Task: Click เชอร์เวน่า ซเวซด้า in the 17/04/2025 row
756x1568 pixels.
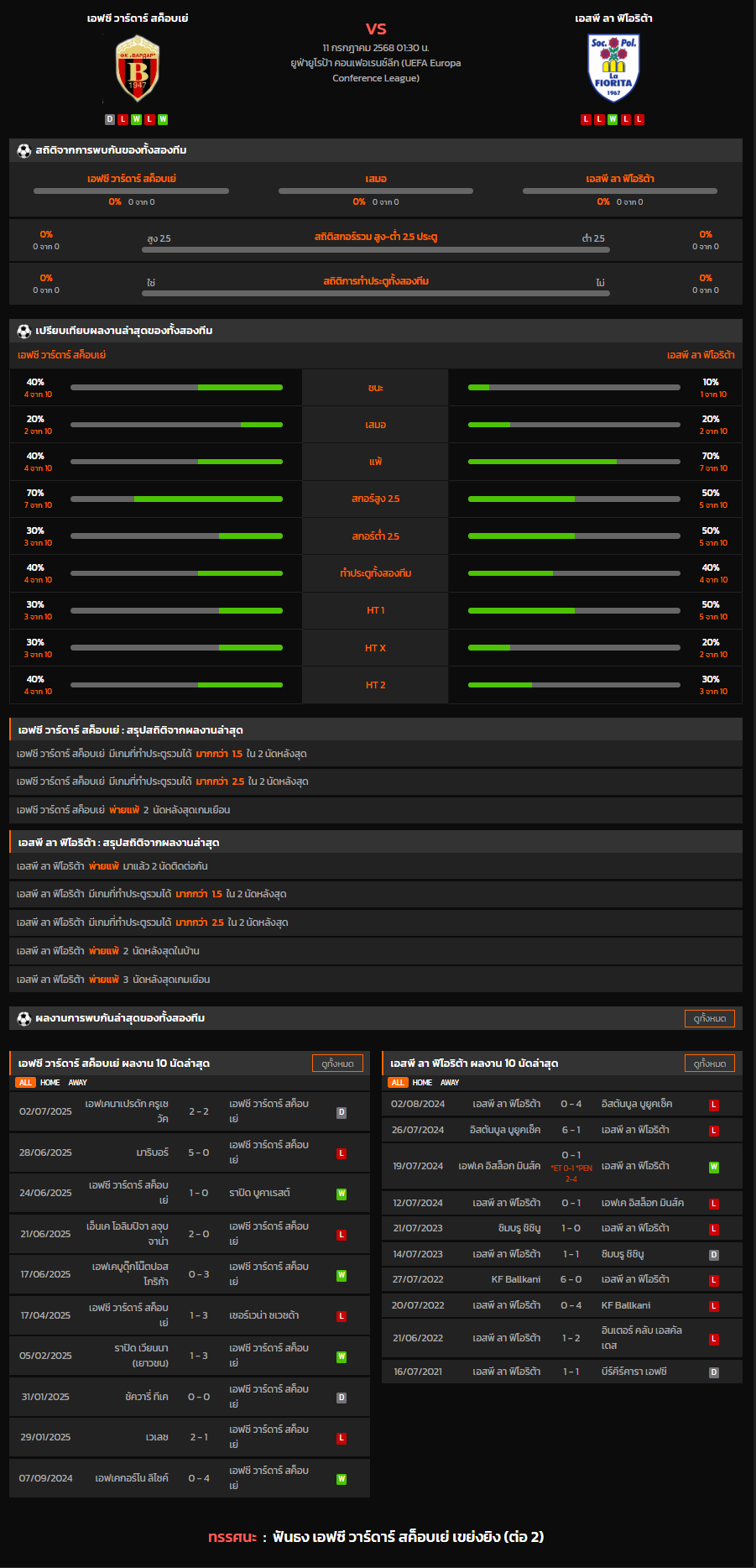Action: click(264, 1315)
